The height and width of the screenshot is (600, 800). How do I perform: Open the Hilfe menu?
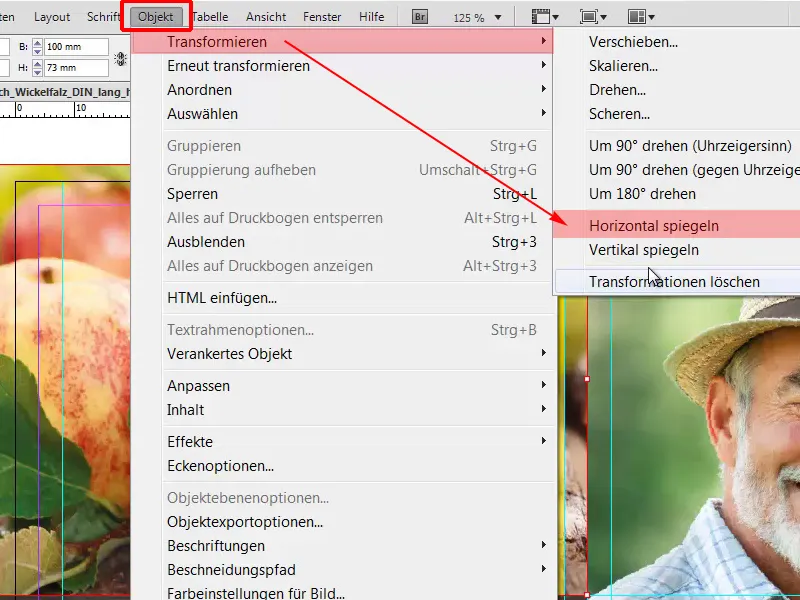371,17
